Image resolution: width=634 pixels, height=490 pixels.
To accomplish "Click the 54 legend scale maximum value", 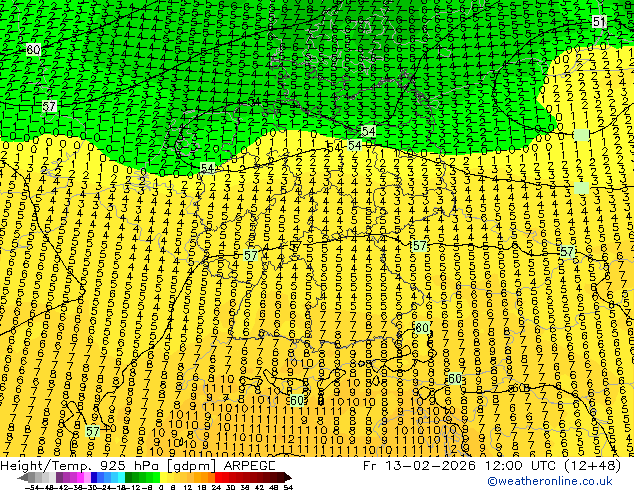I will pyautogui.click(x=288, y=488).
